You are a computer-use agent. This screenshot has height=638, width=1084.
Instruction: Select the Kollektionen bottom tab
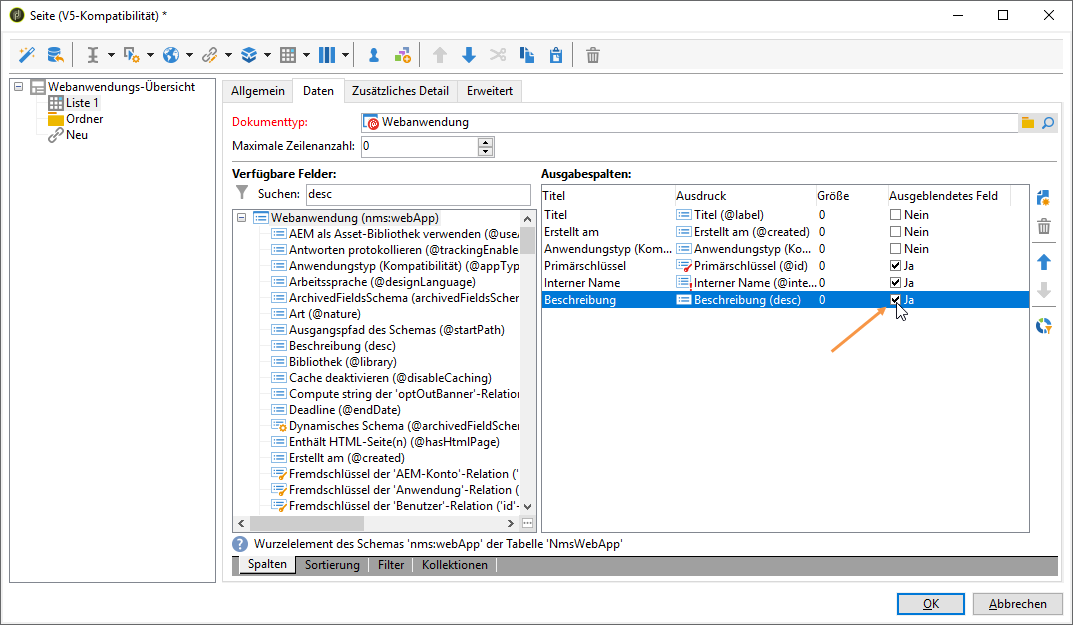click(x=454, y=565)
